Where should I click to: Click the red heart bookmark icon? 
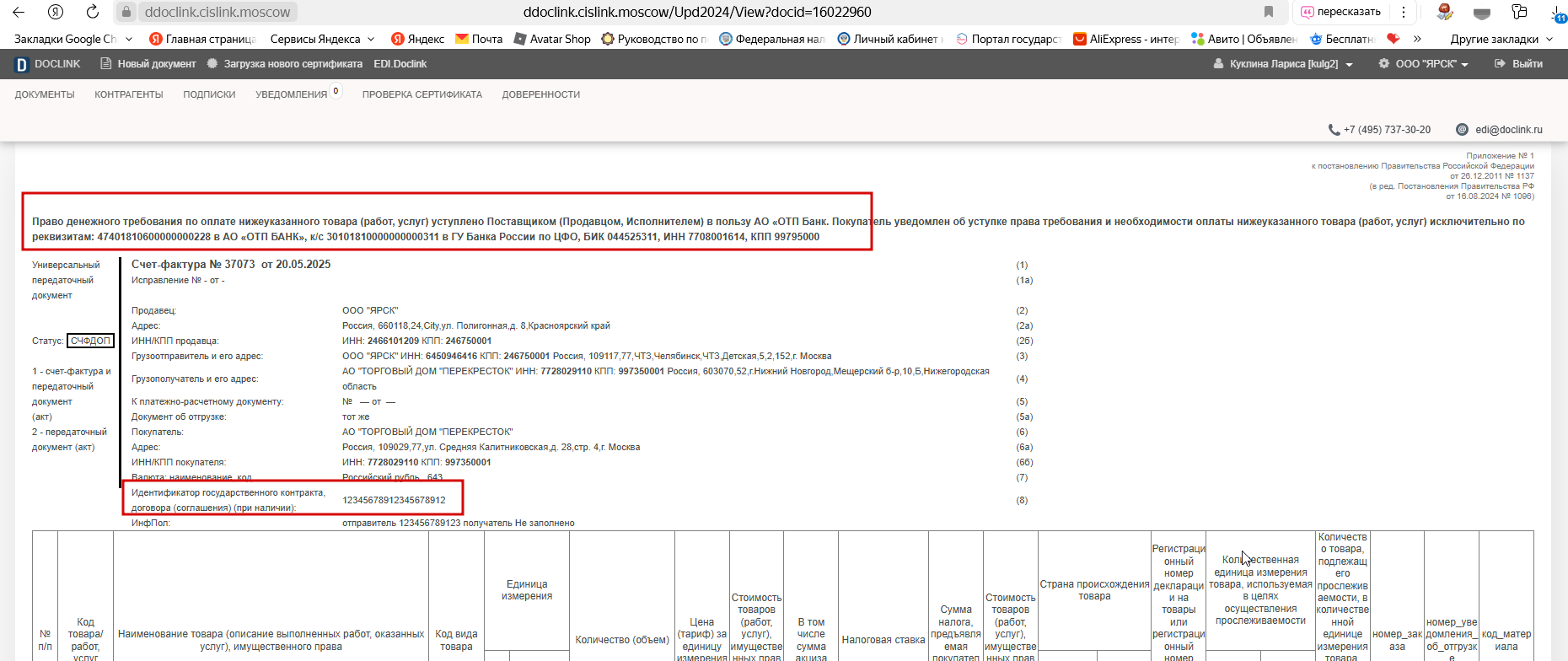click(x=1393, y=39)
